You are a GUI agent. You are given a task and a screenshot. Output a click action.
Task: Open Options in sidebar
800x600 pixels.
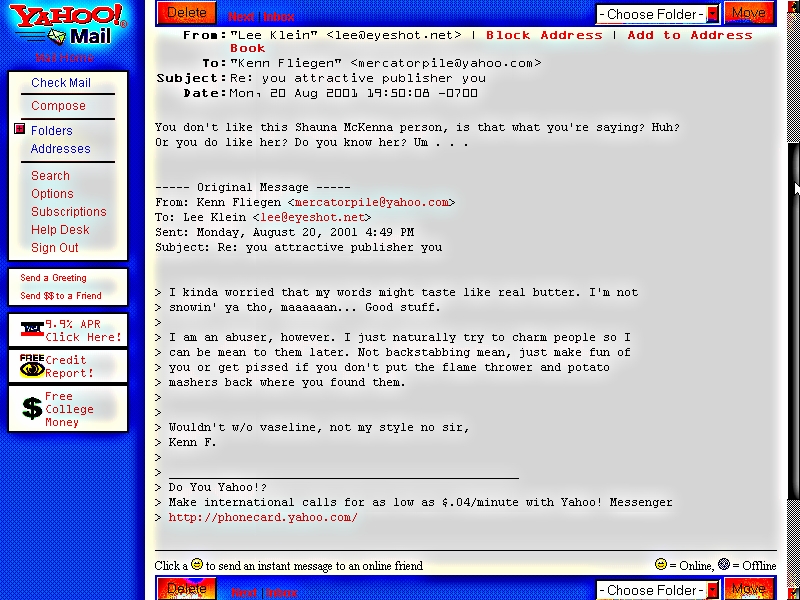52,194
